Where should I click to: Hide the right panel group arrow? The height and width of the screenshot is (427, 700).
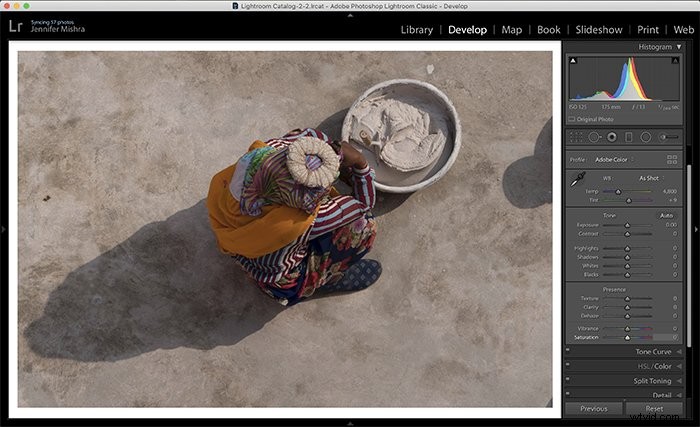(x=696, y=229)
